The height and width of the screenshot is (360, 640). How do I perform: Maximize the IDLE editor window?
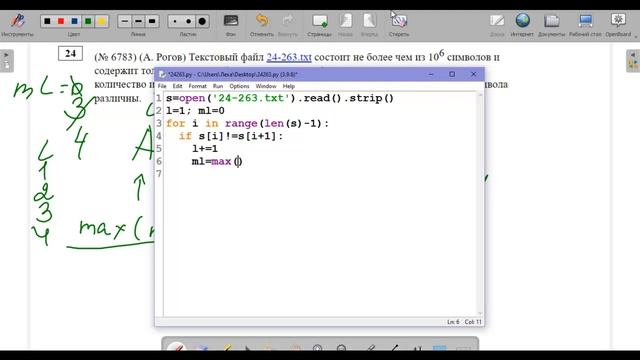point(452,74)
